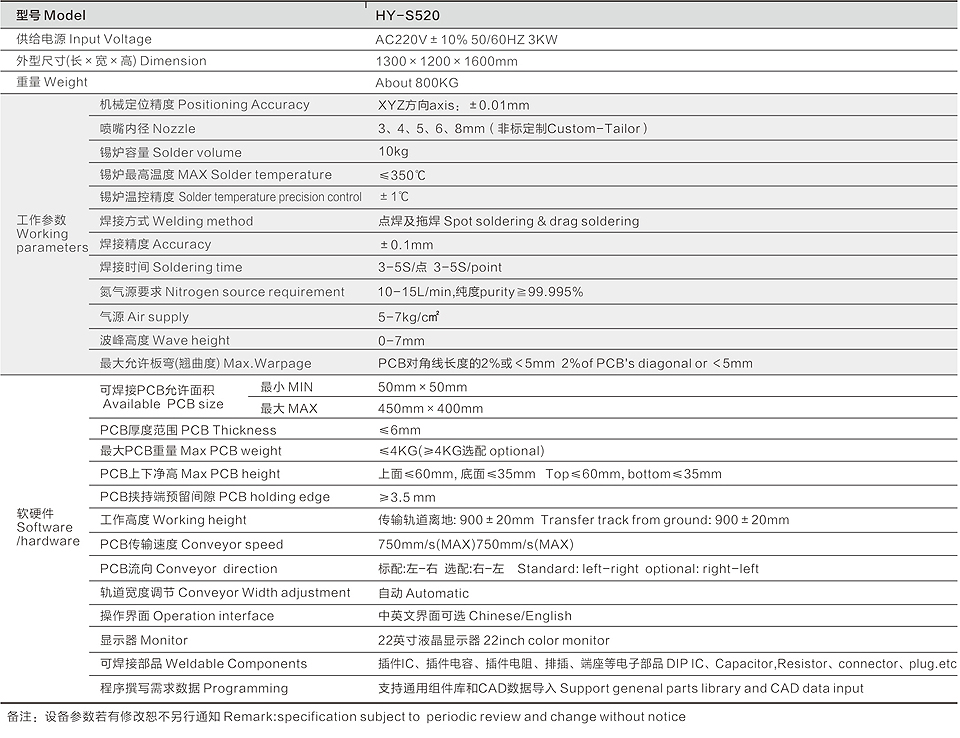
Task: Click the 10-15L/min purity ≧99.995% value
Action: point(480,292)
